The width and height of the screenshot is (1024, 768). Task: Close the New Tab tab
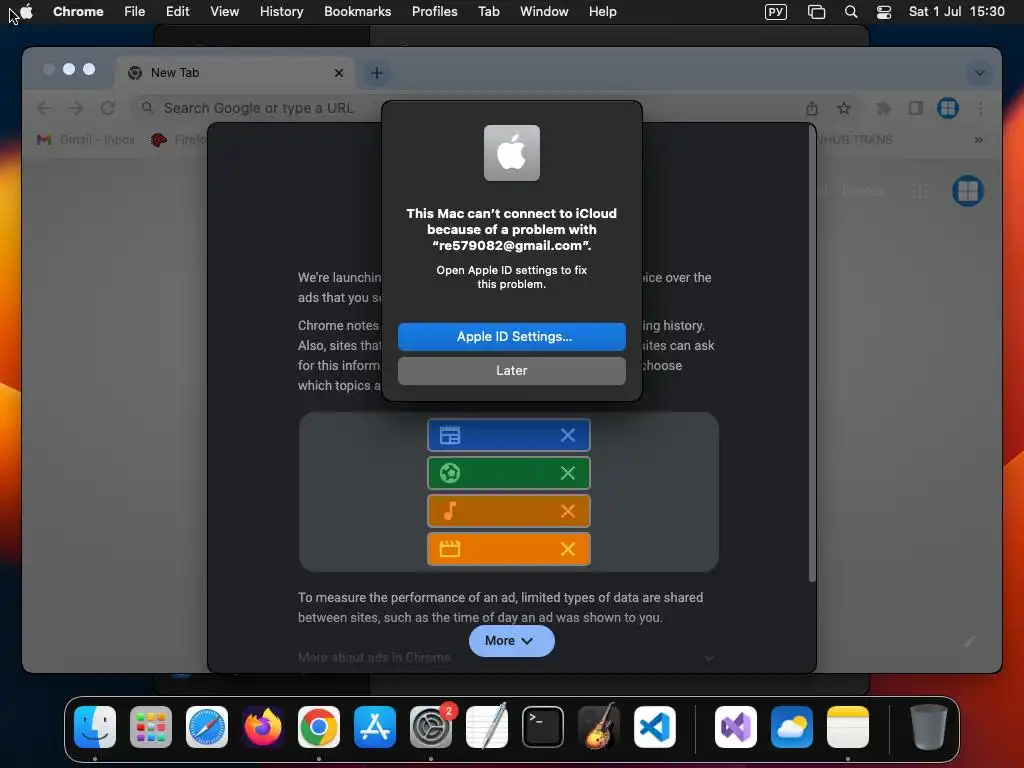[x=339, y=72]
